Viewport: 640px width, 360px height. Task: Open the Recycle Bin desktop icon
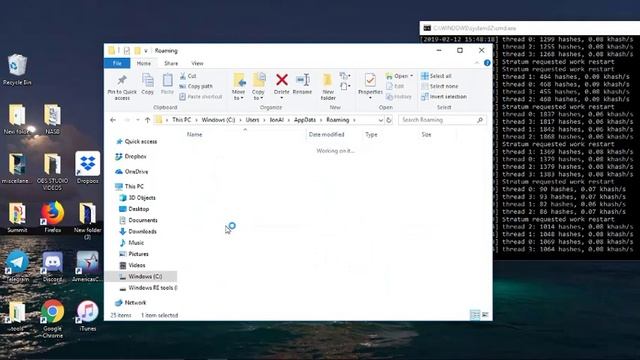point(17,70)
